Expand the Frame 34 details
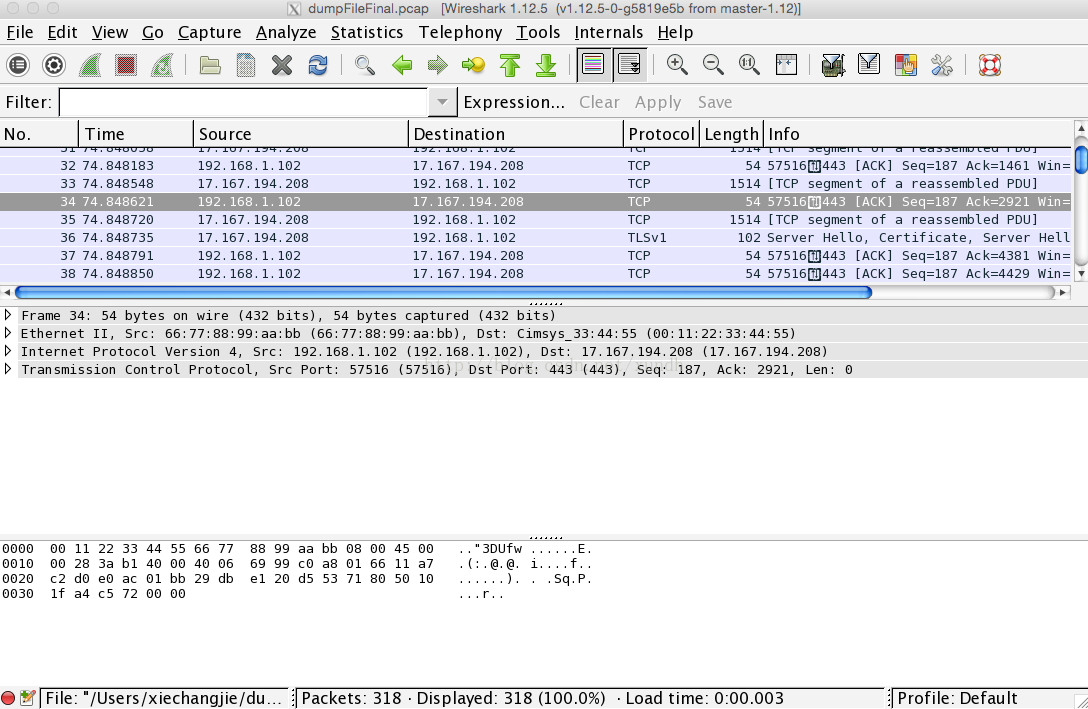Image resolution: width=1088 pixels, height=709 pixels. [8, 315]
